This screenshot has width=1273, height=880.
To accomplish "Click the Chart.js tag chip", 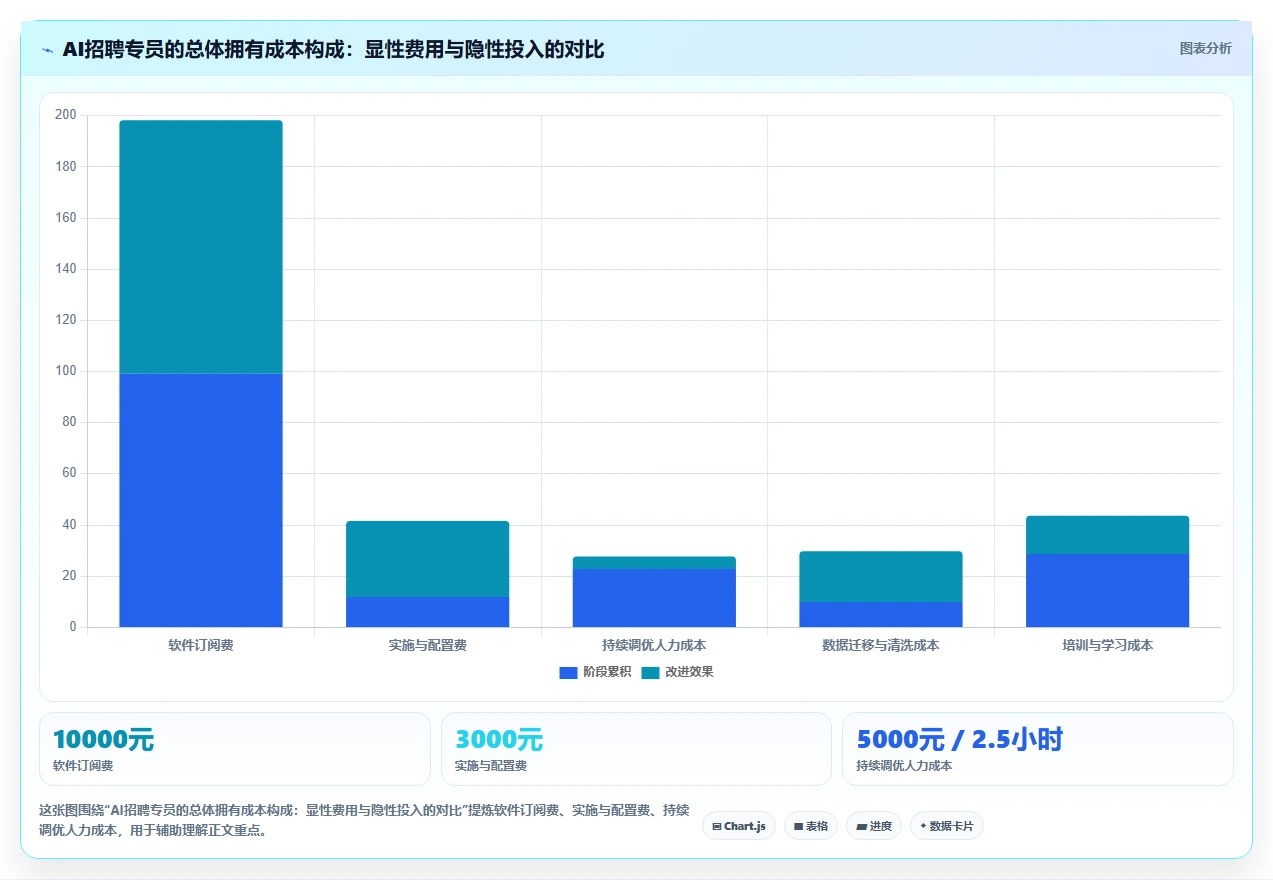I will [x=739, y=826].
